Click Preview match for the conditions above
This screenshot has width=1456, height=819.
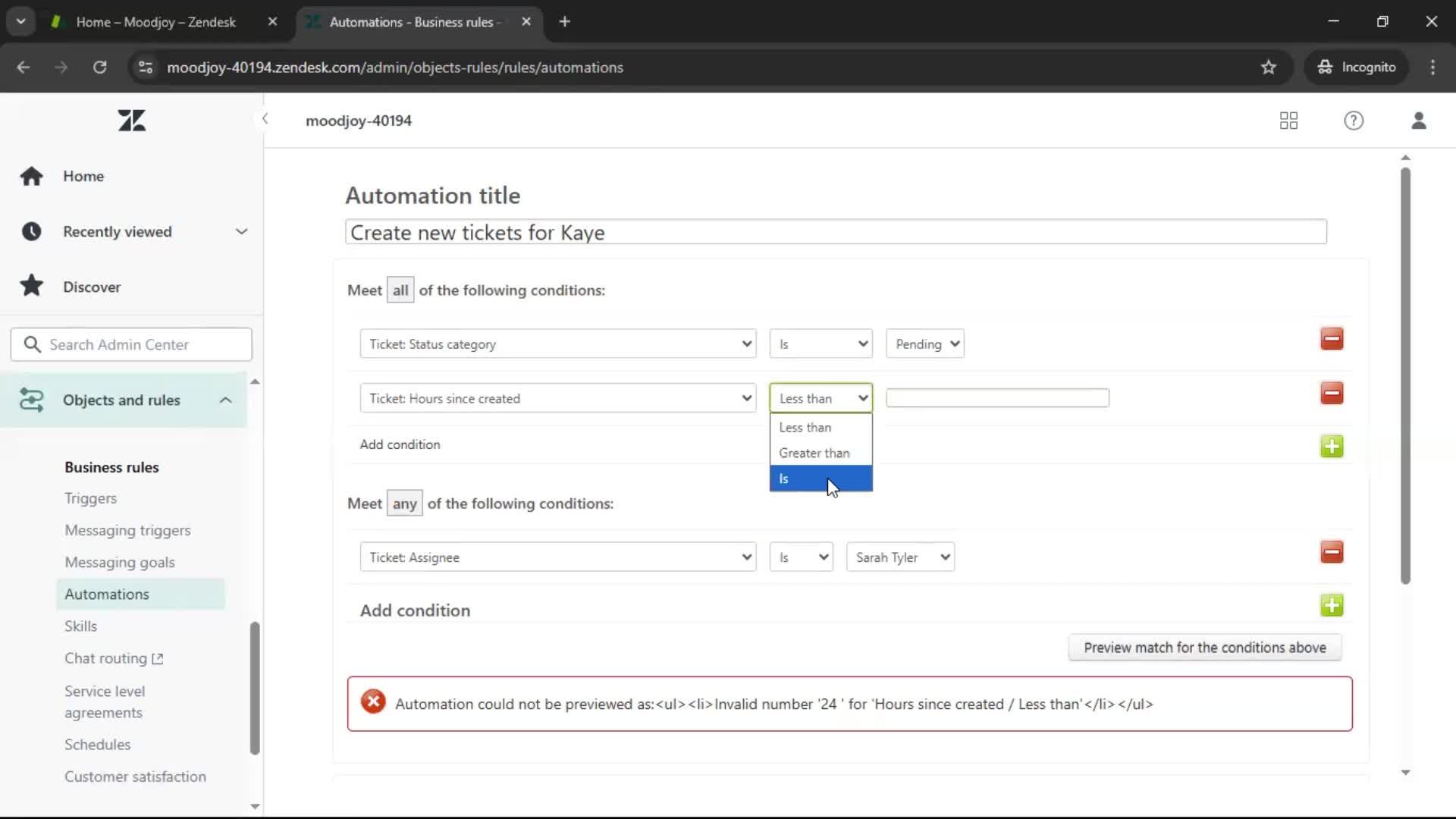1205,648
